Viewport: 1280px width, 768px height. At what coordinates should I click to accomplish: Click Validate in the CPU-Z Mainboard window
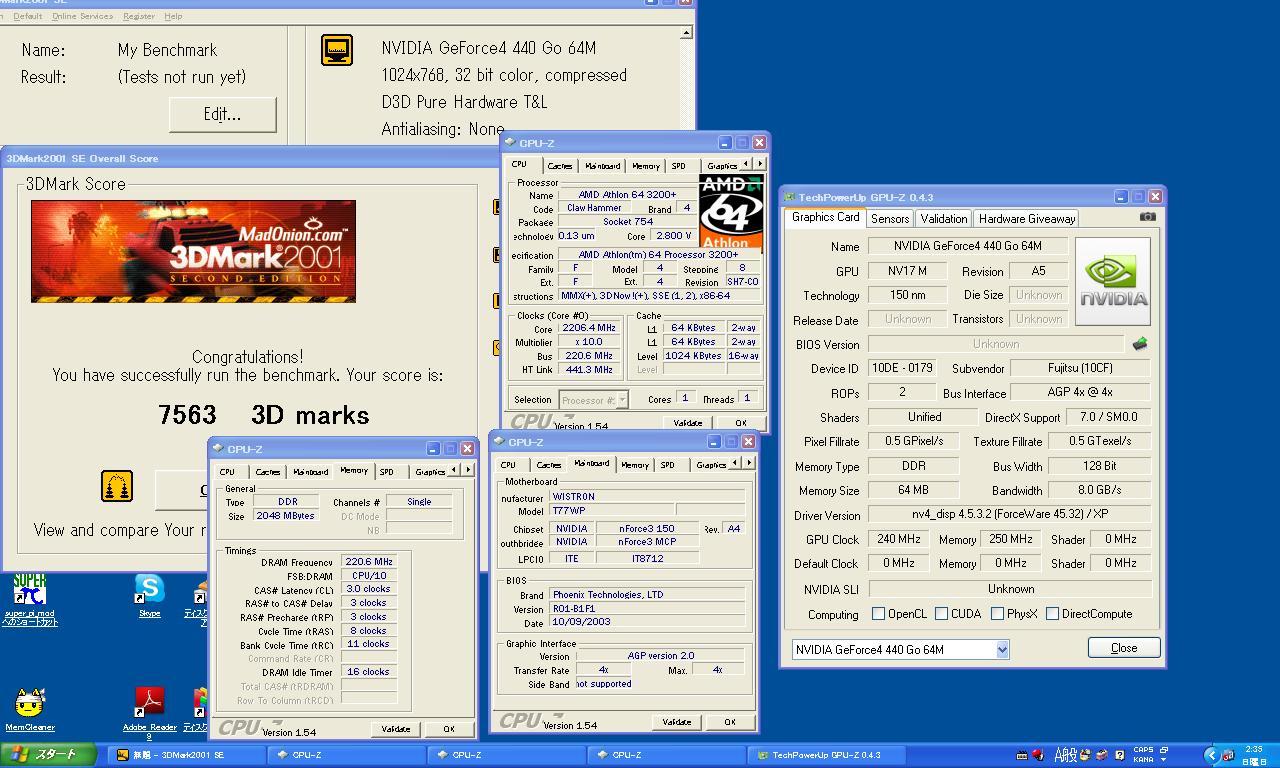coord(677,722)
